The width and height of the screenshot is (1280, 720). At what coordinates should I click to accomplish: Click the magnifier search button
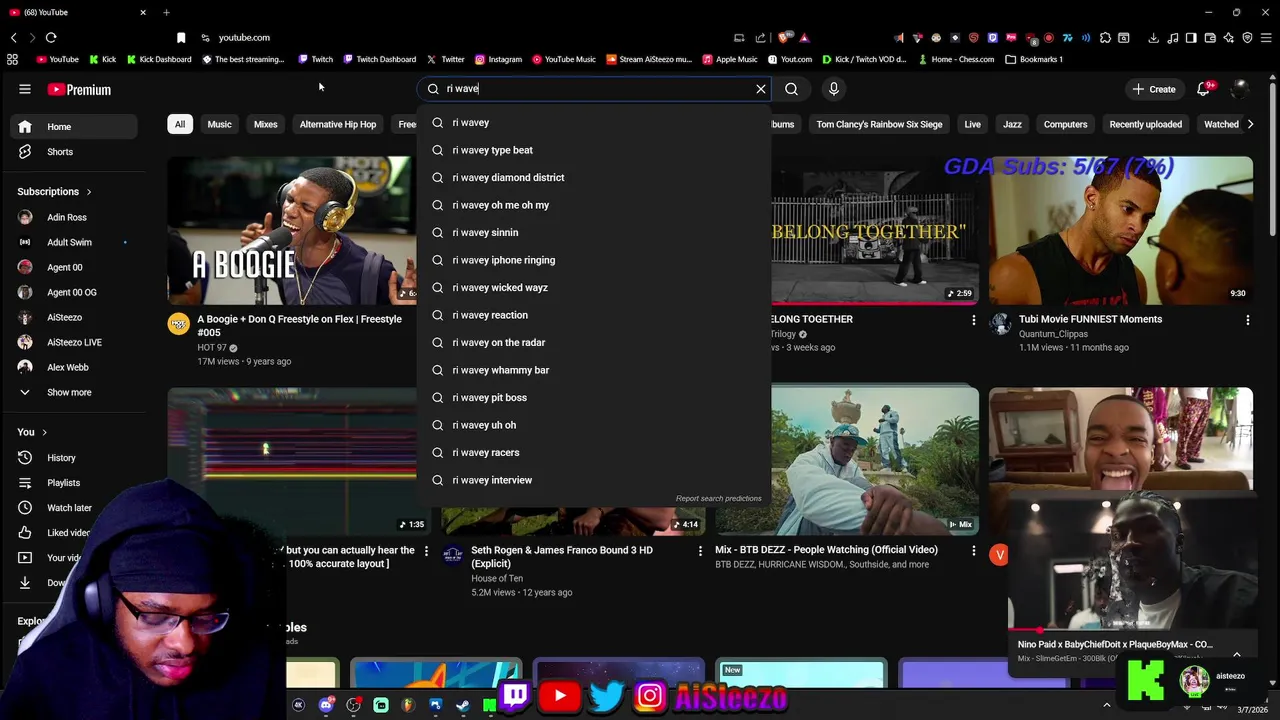tap(791, 89)
